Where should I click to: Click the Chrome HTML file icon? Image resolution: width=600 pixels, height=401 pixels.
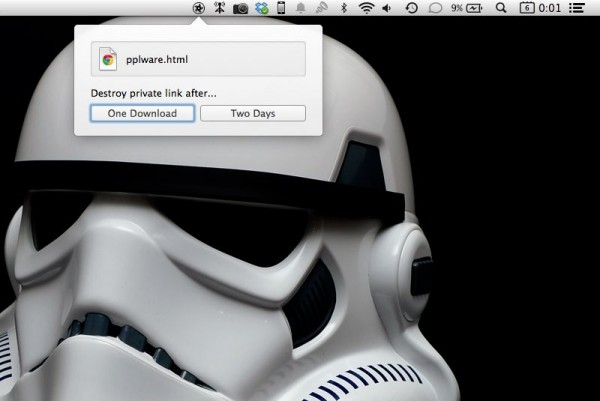tap(108, 59)
